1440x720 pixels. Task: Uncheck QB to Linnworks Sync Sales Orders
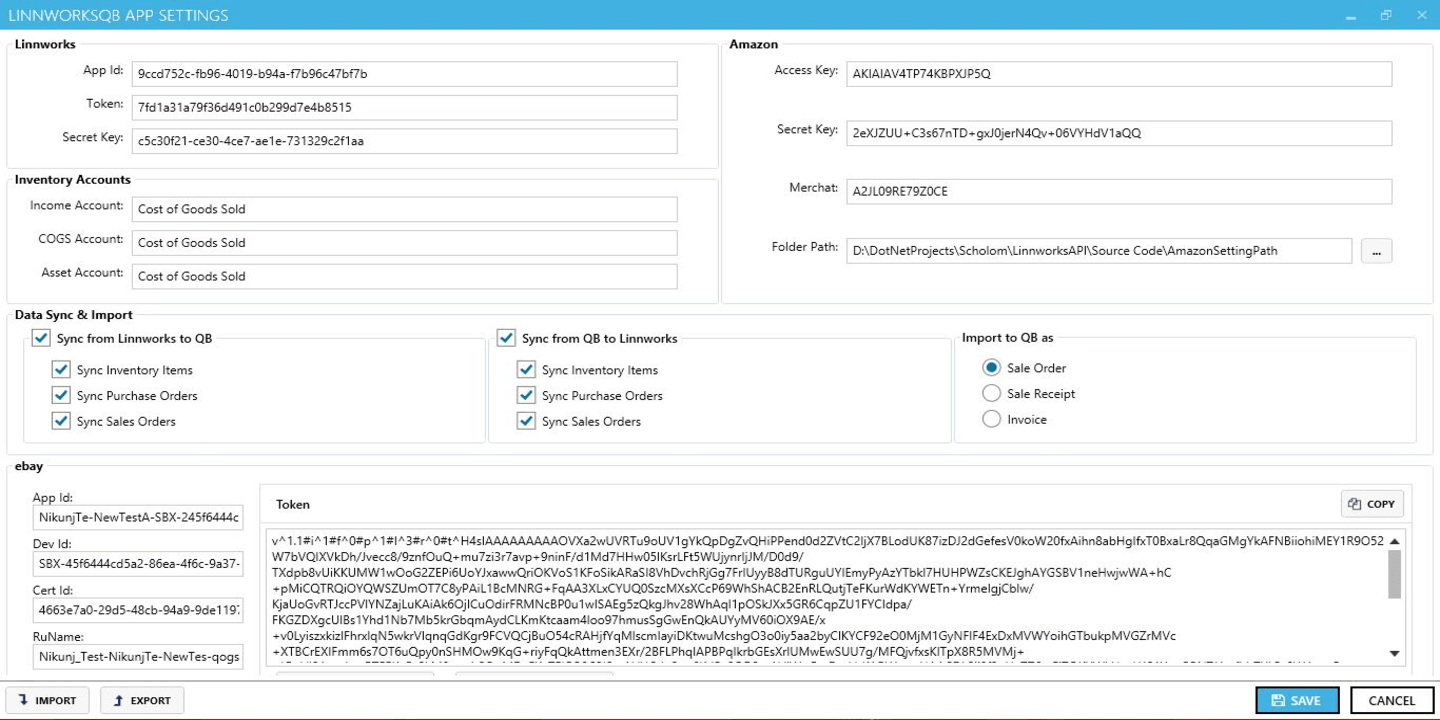[x=526, y=421]
